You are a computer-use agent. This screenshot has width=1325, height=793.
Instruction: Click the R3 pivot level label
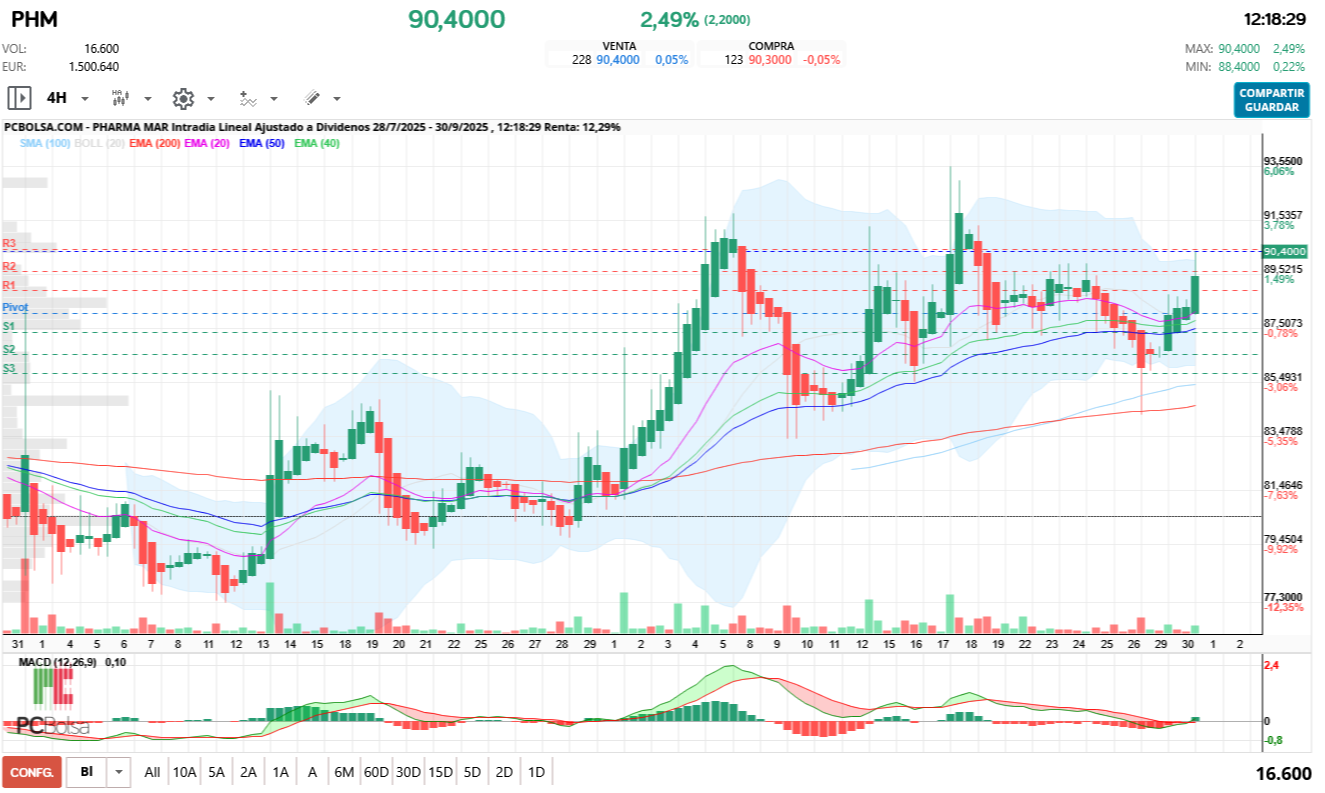(x=9, y=243)
